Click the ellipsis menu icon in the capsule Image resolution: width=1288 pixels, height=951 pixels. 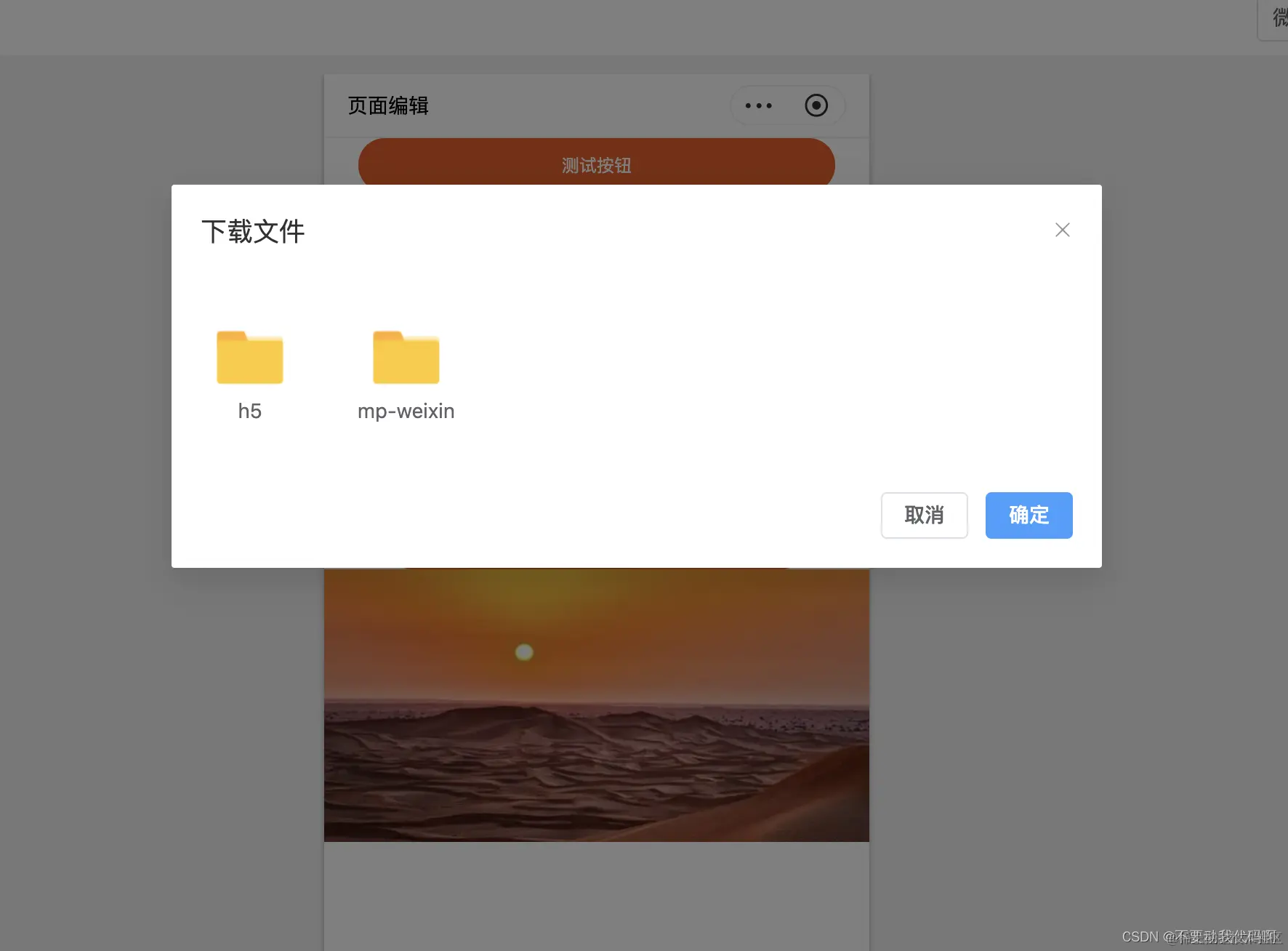coord(758,105)
